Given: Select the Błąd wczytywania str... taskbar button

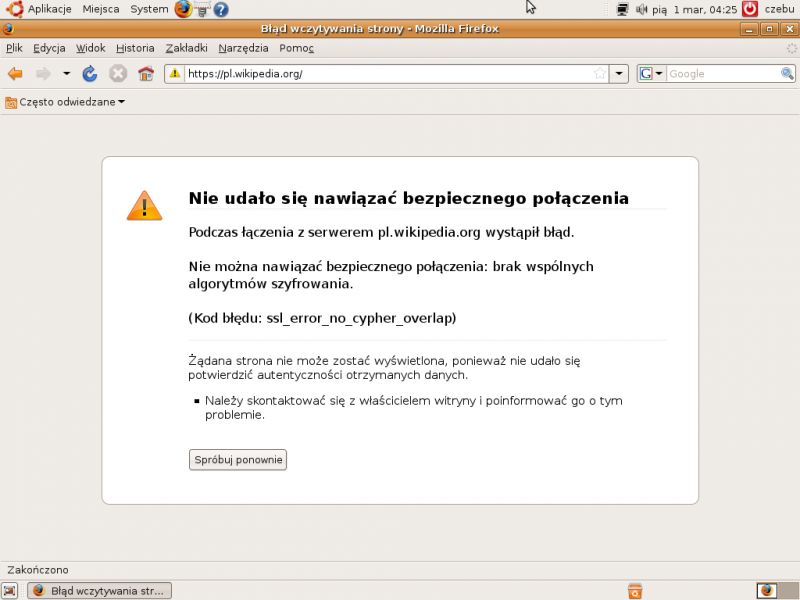Looking at the screenshot, I should point(99,591).
